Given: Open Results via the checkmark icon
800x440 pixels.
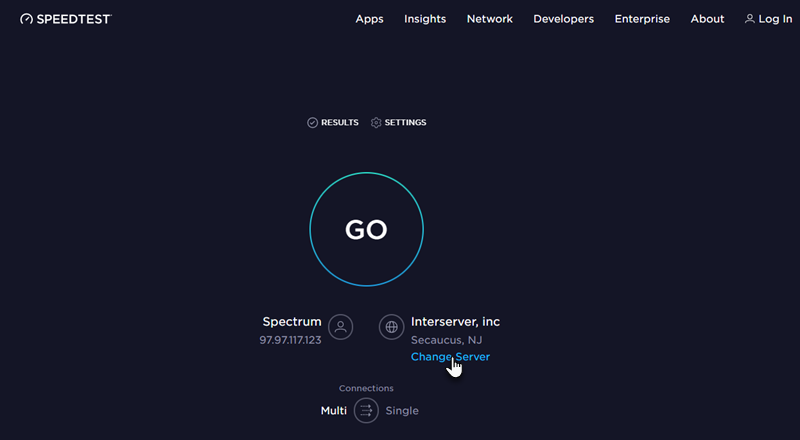Looking at the screenshot, I should [x=313, y=122].
